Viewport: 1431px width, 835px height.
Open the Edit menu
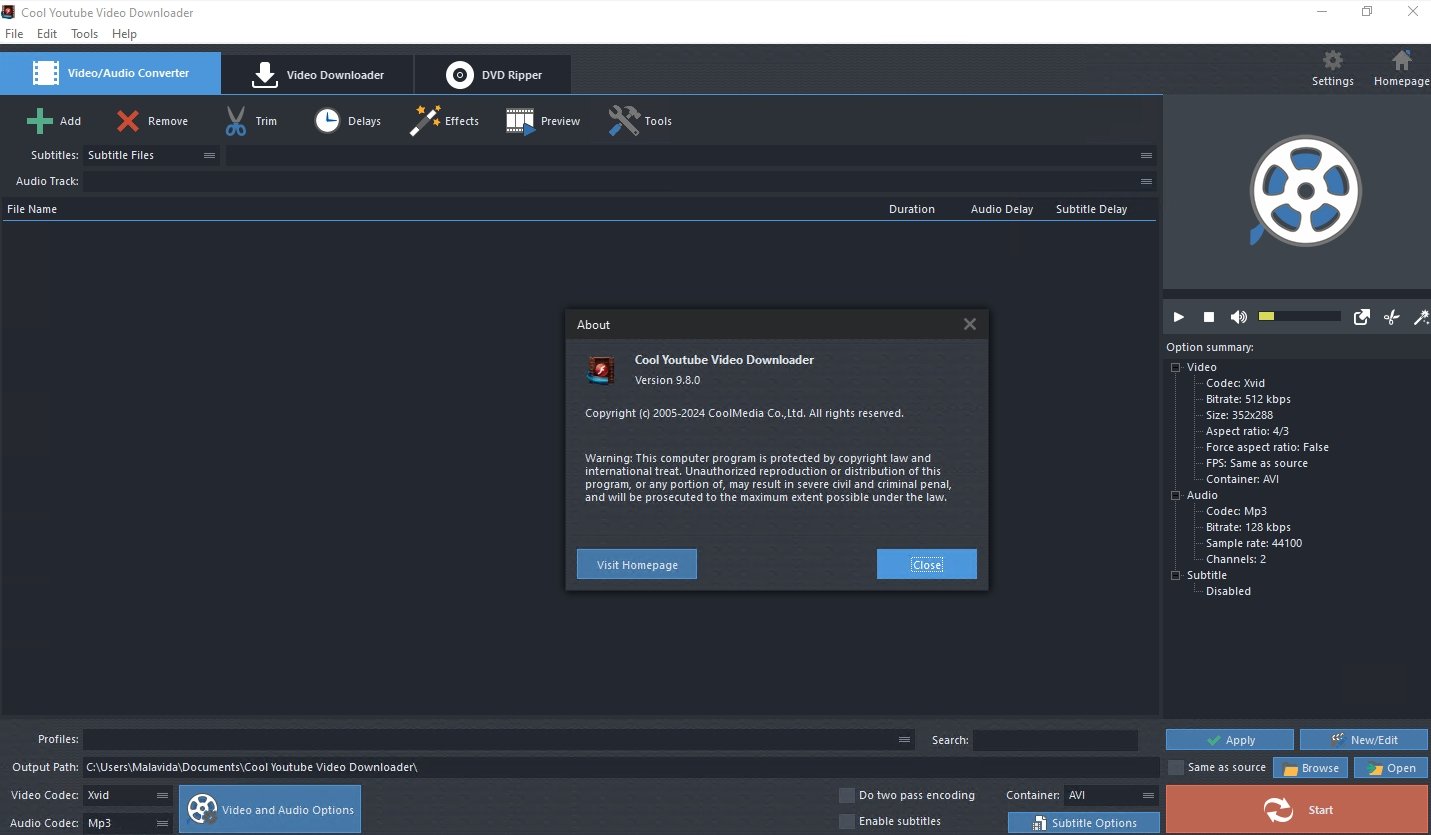click(x=47, y=34)
